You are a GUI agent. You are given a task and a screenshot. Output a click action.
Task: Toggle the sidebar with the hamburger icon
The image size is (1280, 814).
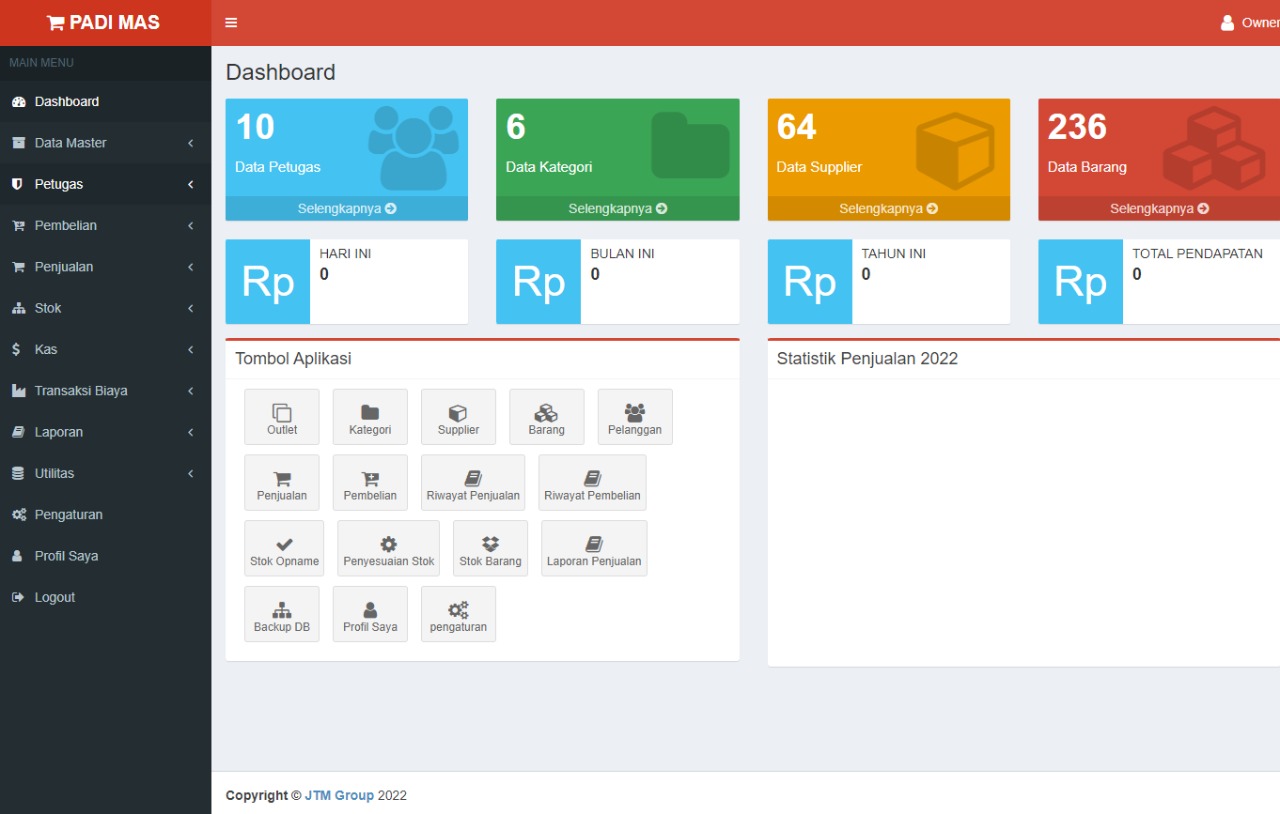tap(231, 23)
